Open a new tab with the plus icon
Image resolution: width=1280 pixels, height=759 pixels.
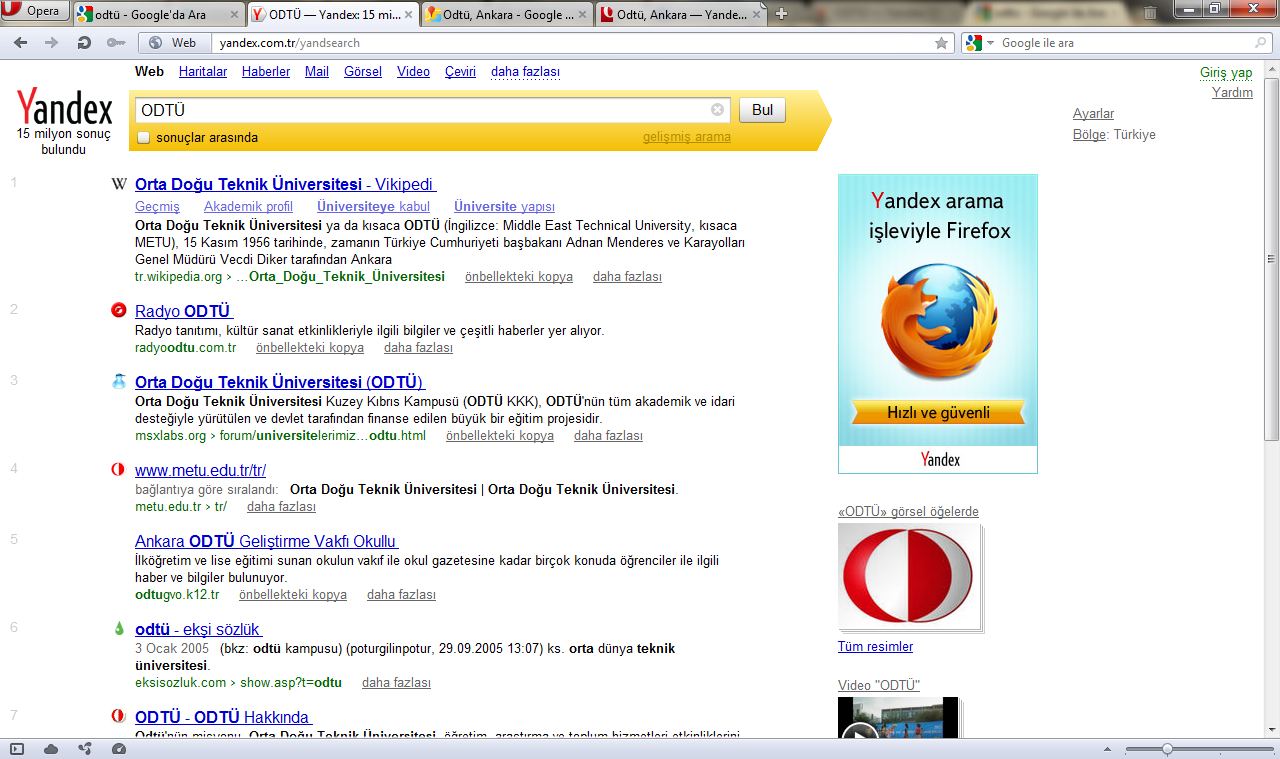[781, 13]
